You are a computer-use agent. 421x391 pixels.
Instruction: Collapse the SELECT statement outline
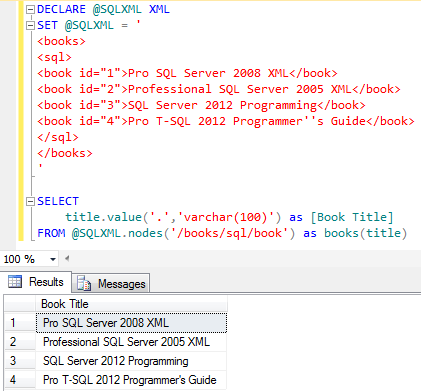coord(30,201)
